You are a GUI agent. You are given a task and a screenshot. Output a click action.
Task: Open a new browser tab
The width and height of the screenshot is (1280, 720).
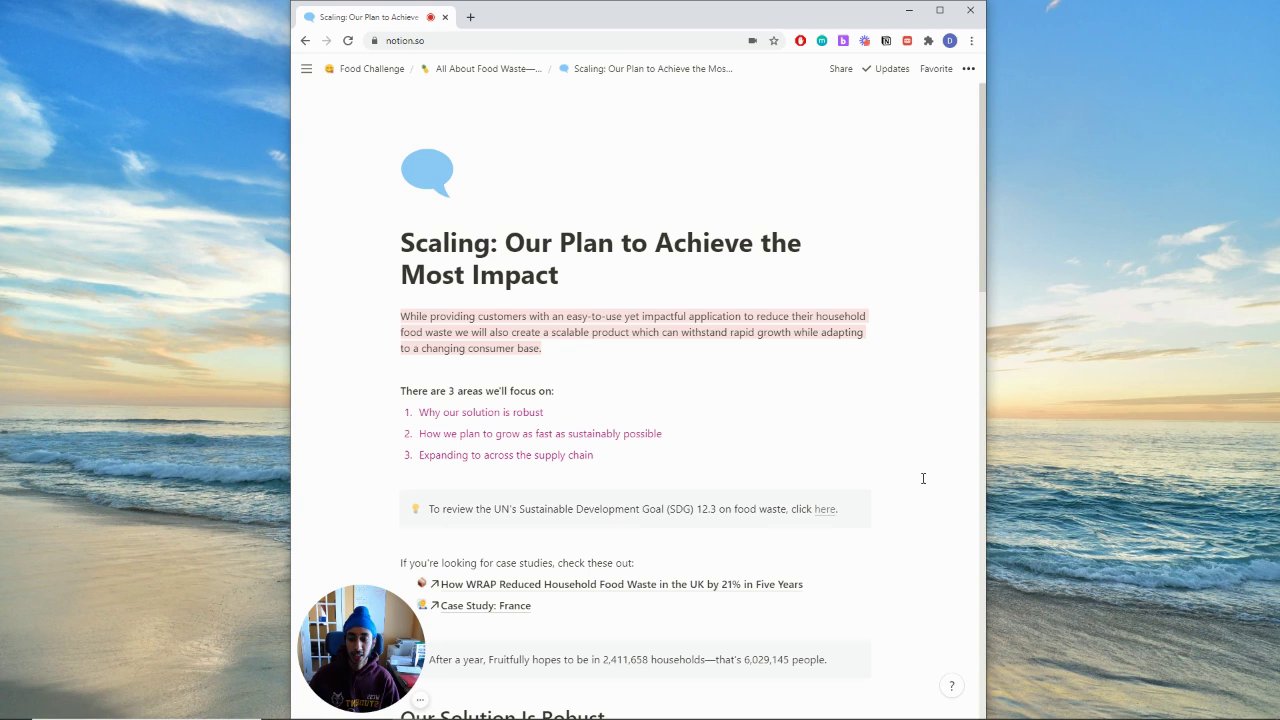click(x=470, y=17)
